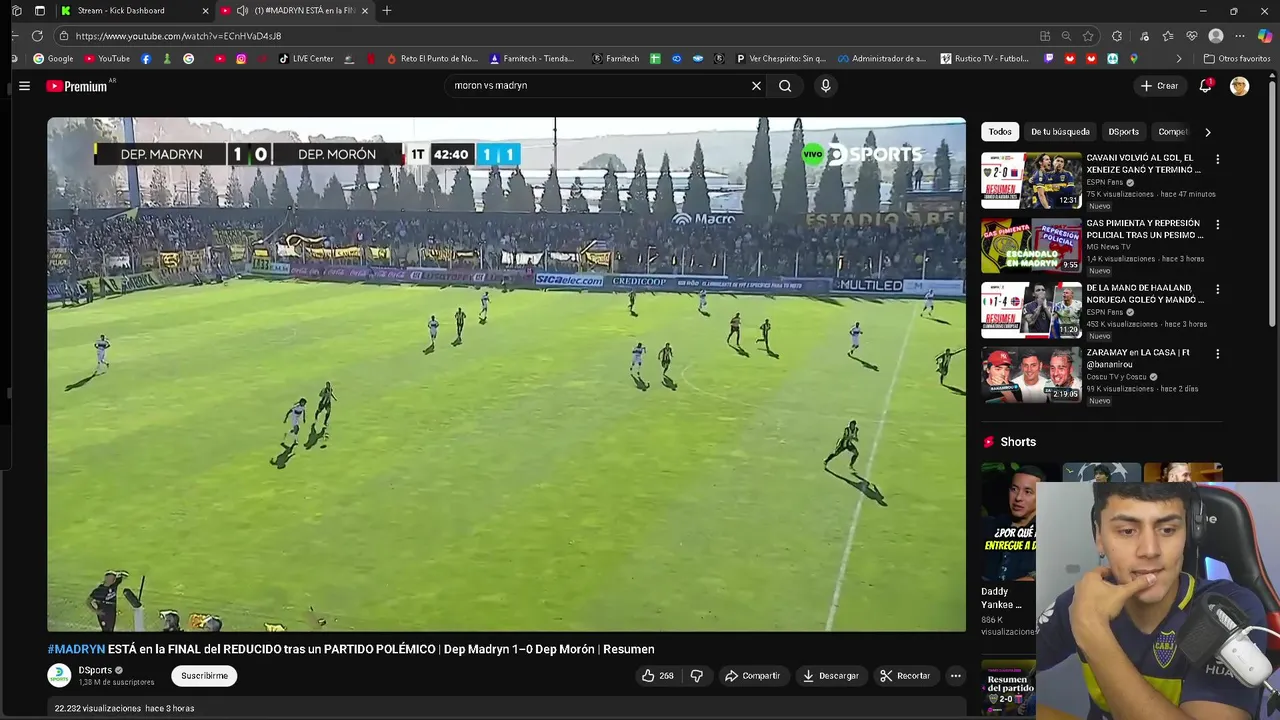Start voice search with the microphone

click(x=825, y=86)
